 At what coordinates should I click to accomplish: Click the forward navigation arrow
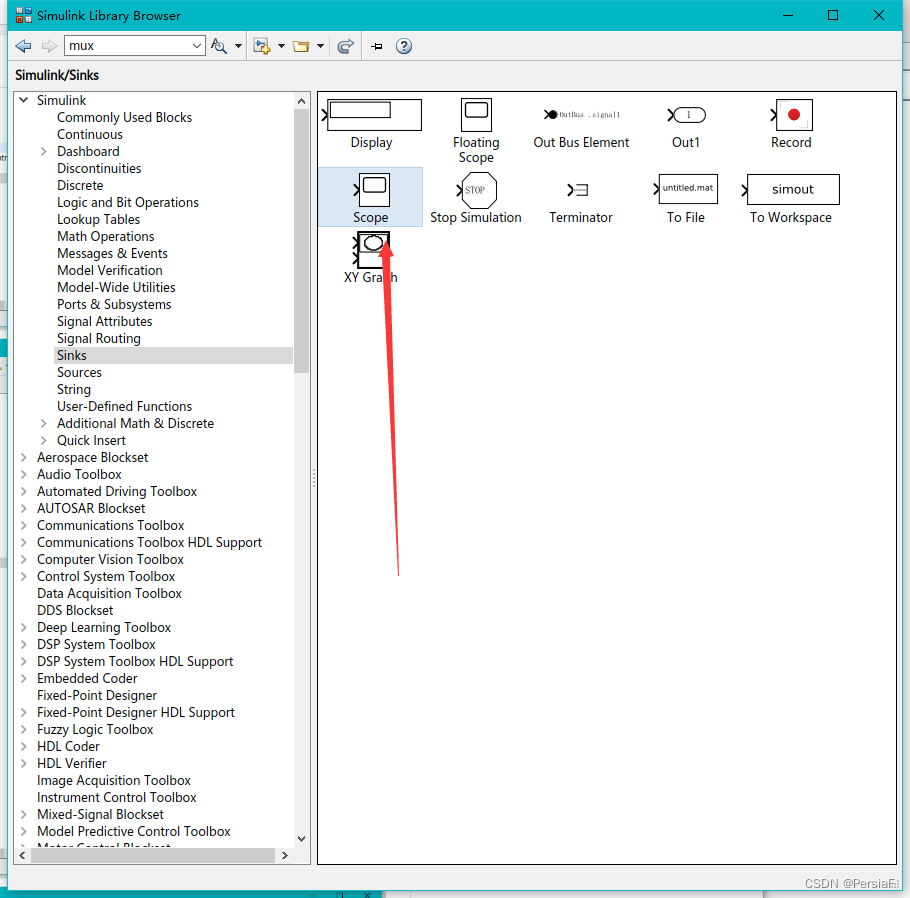coord(49,46)
